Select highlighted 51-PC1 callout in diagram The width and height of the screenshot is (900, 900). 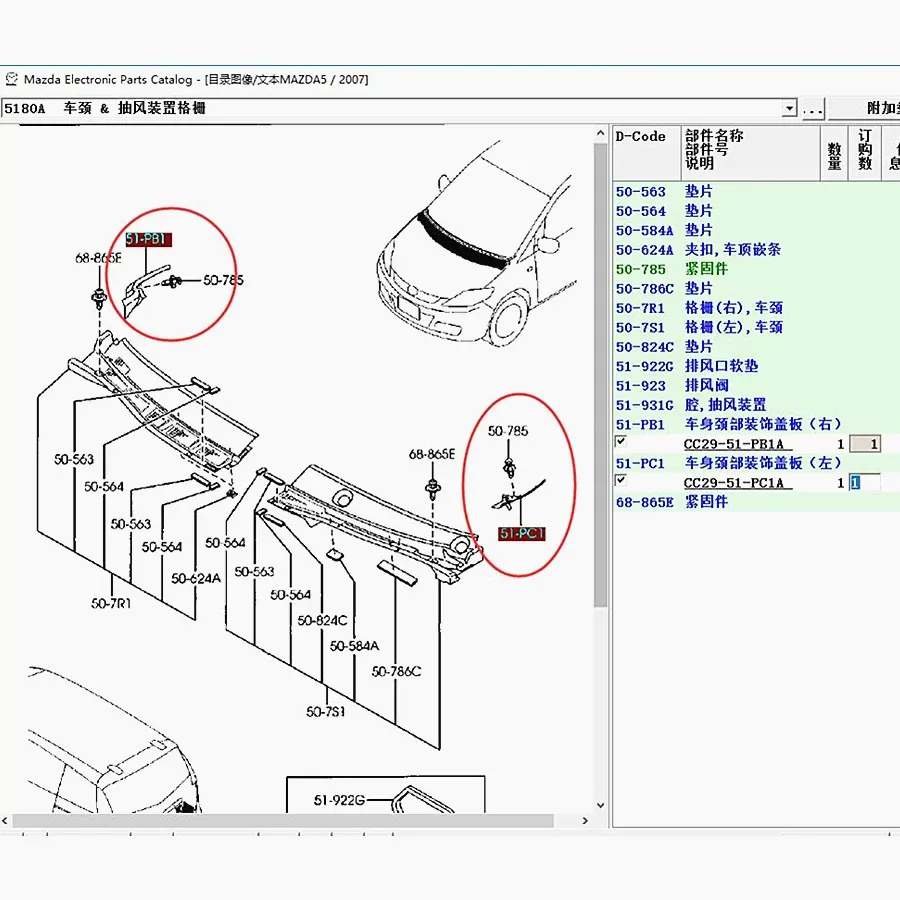click(522, 534)
